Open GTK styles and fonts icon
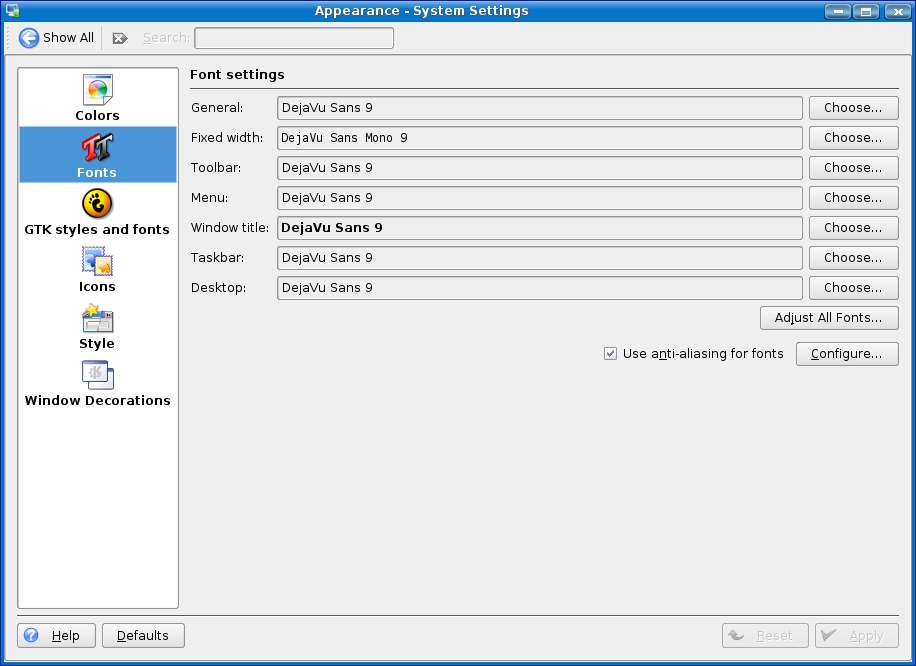916x666 pixels. coord(97,205)
